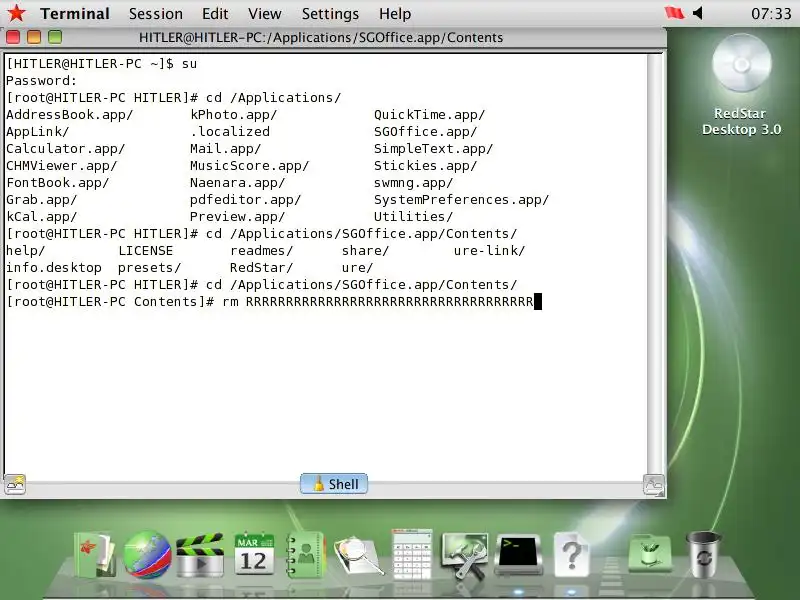800x600 pixels.
Task: Open the Help menu
Action: (395, 14)
